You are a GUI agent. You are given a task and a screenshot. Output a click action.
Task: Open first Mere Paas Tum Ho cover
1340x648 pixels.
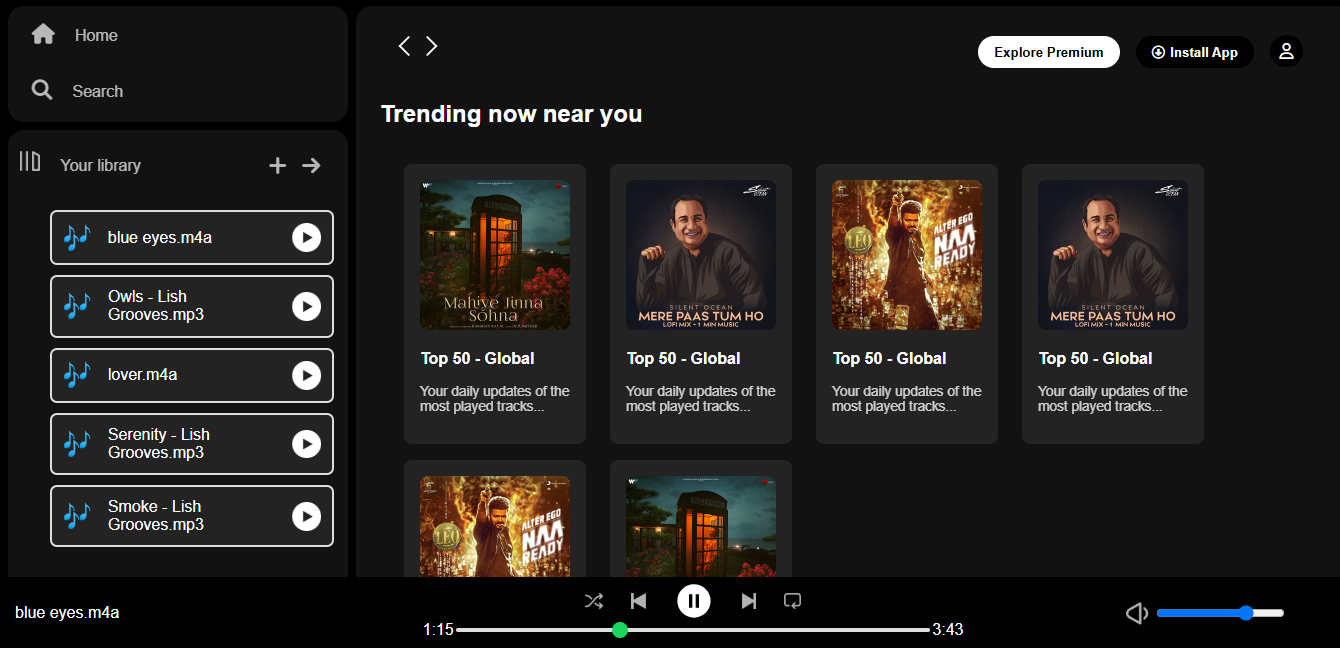click(x=701, y=255)
